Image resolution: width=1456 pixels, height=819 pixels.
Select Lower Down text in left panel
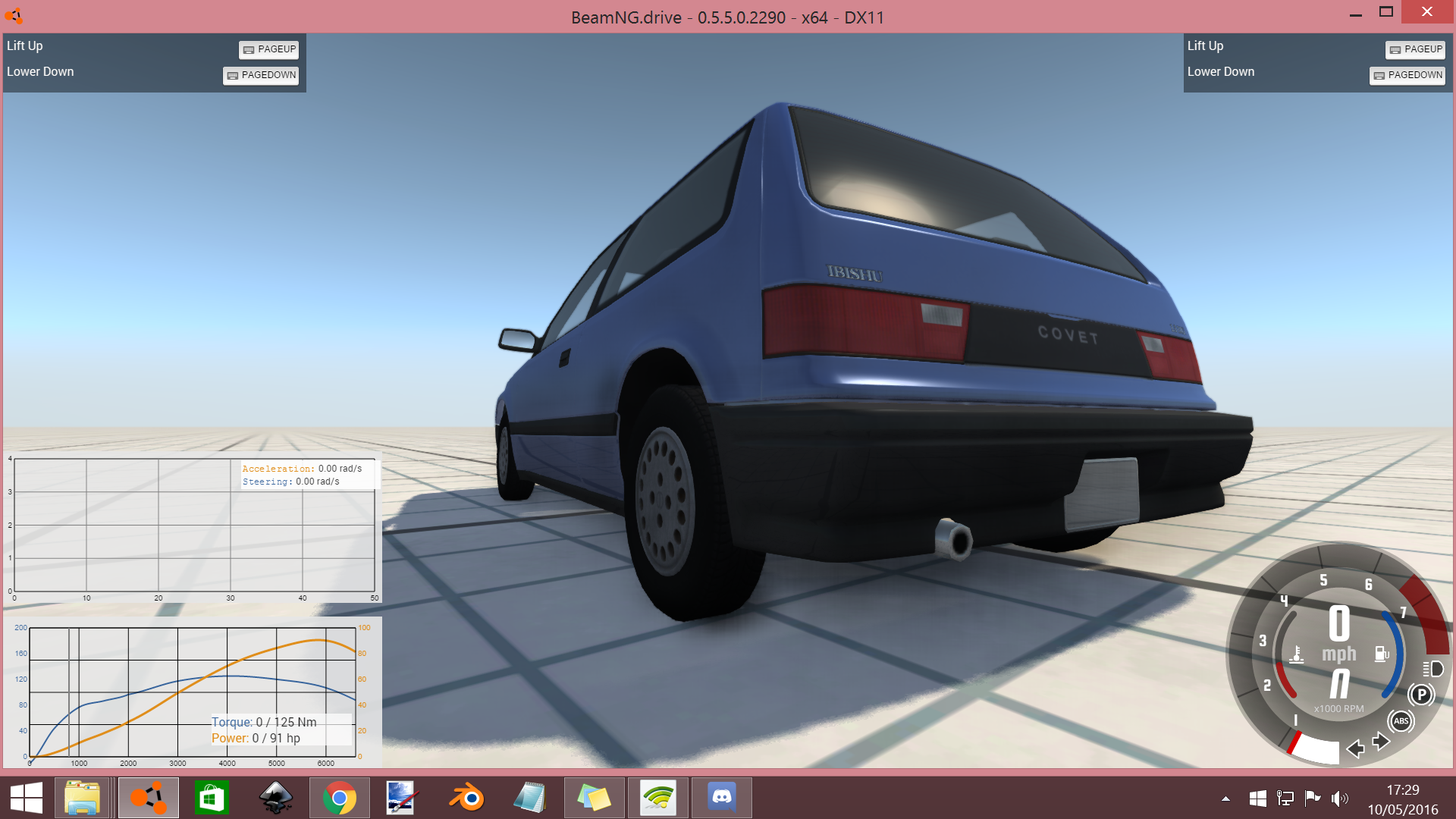(40, 72)
